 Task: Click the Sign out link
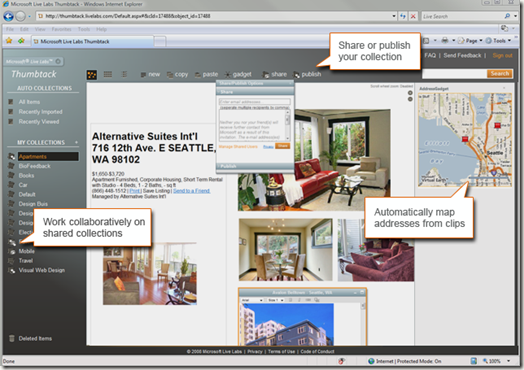[x=502, y=55]
